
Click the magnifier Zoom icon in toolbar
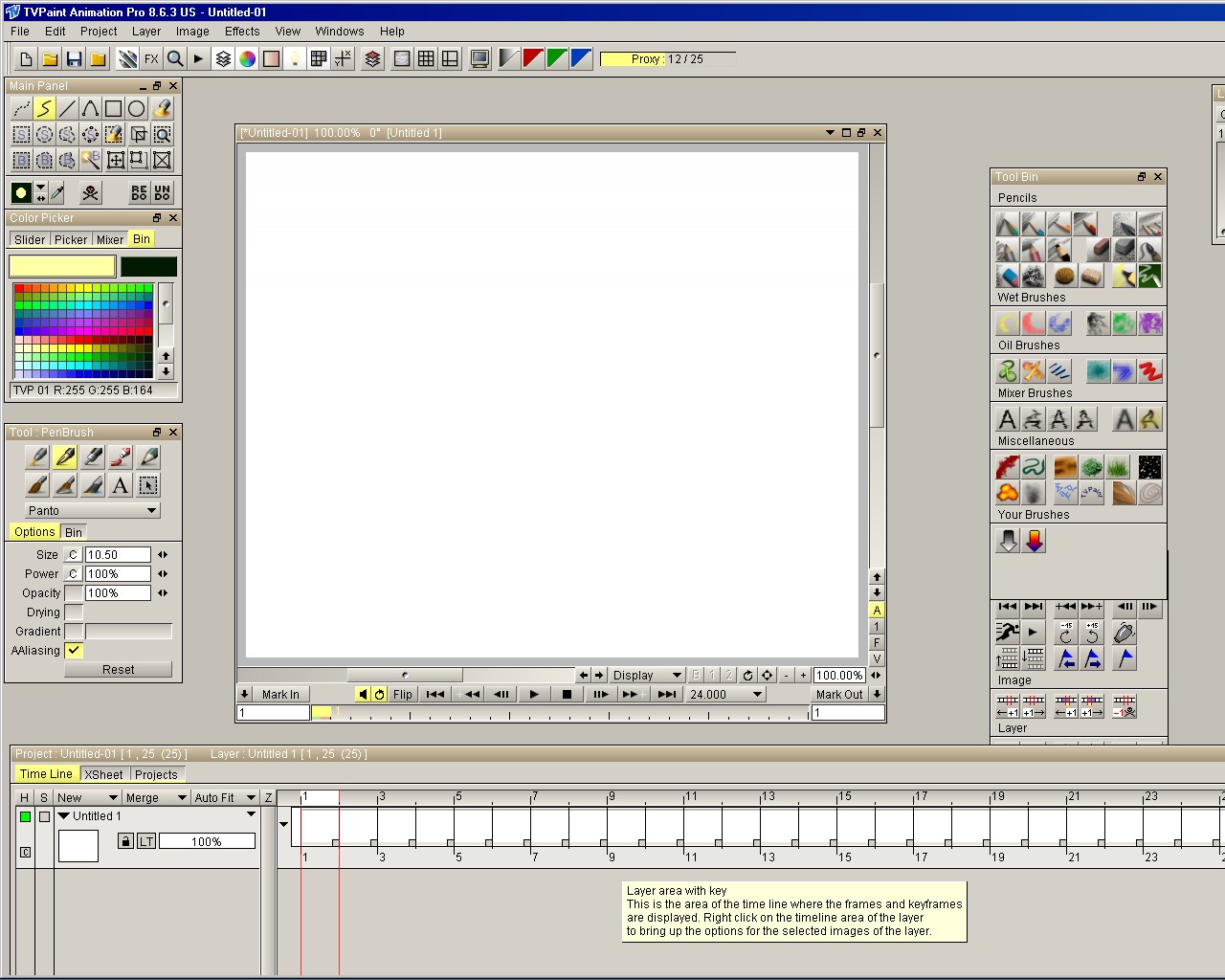(175, 59)
